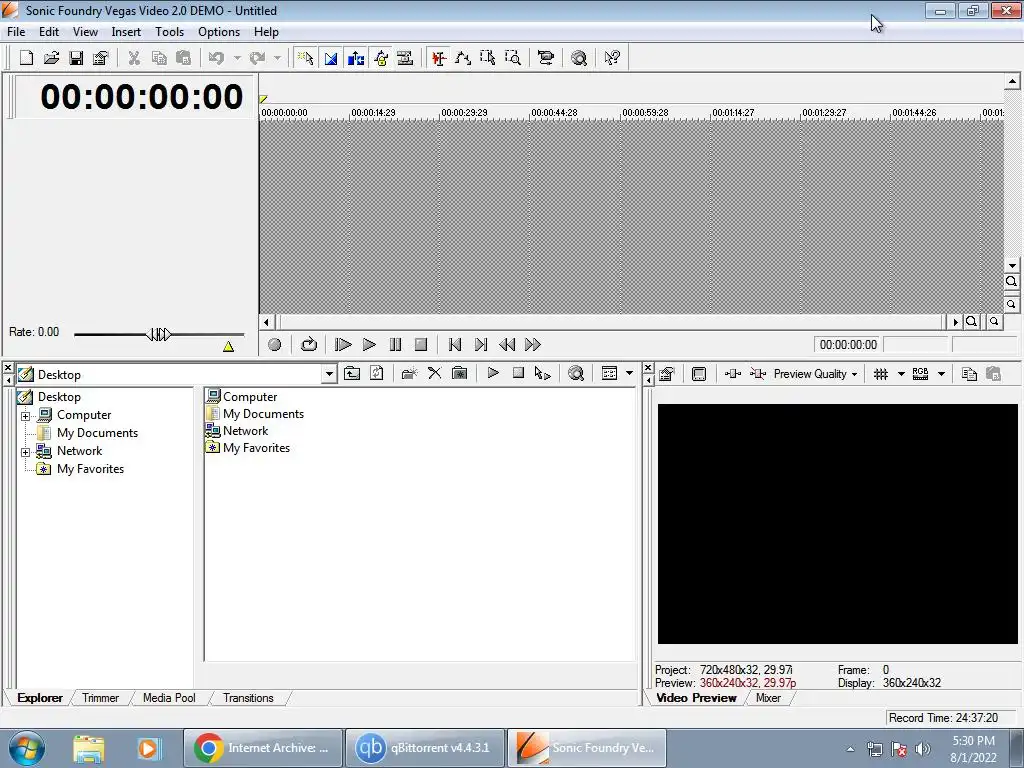Click the Stop button under the timeline

coord(421,345)
